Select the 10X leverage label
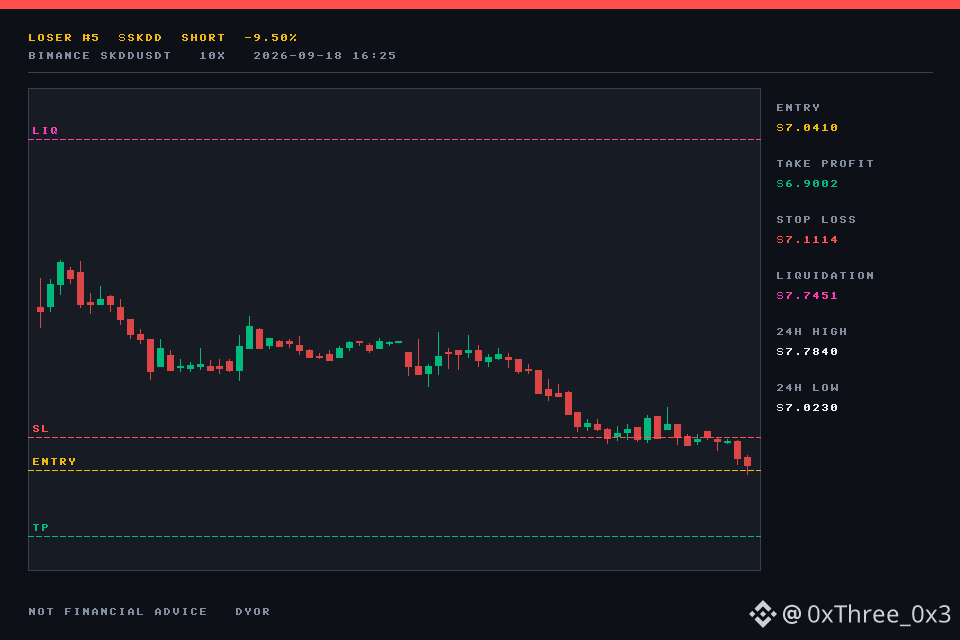960x640 pixels. click(212, 56)
